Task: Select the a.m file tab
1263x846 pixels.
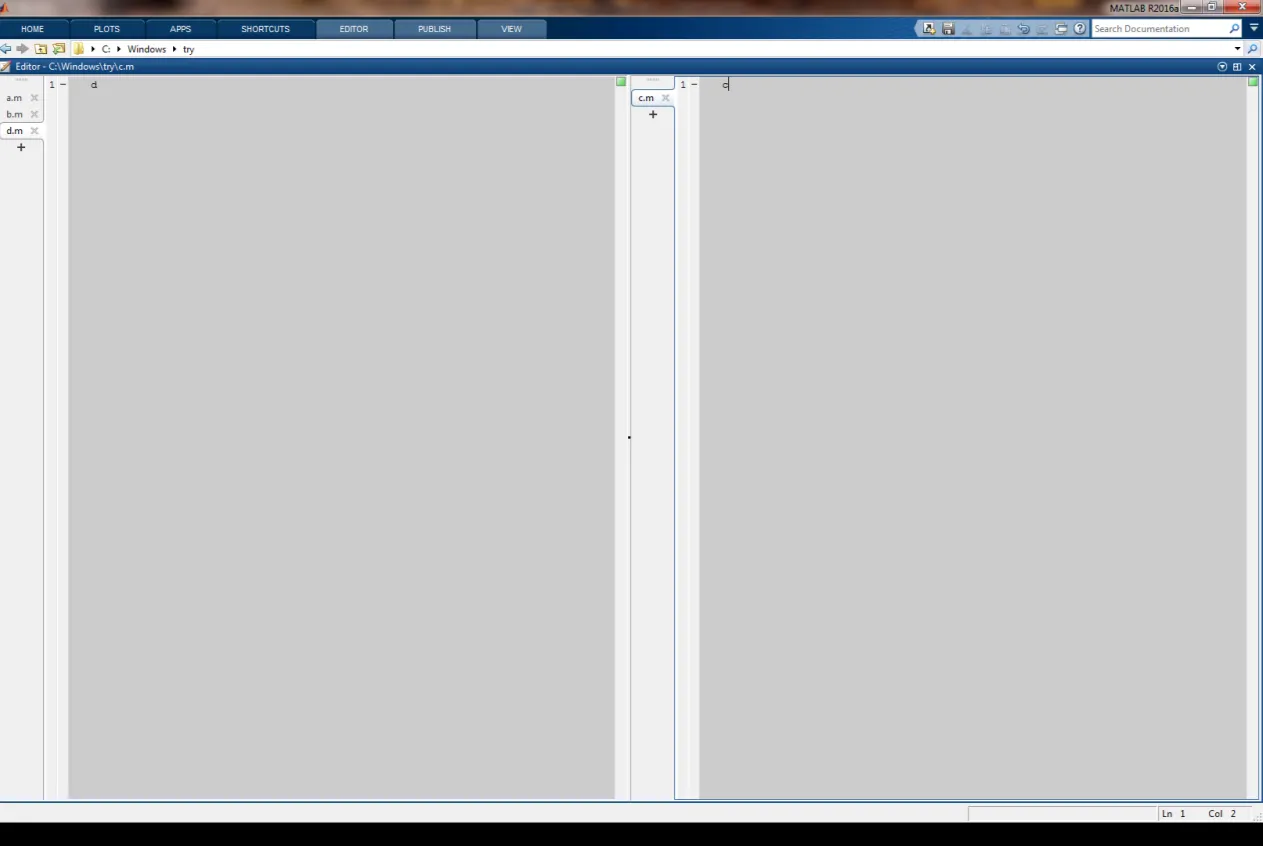Action: 15,98
